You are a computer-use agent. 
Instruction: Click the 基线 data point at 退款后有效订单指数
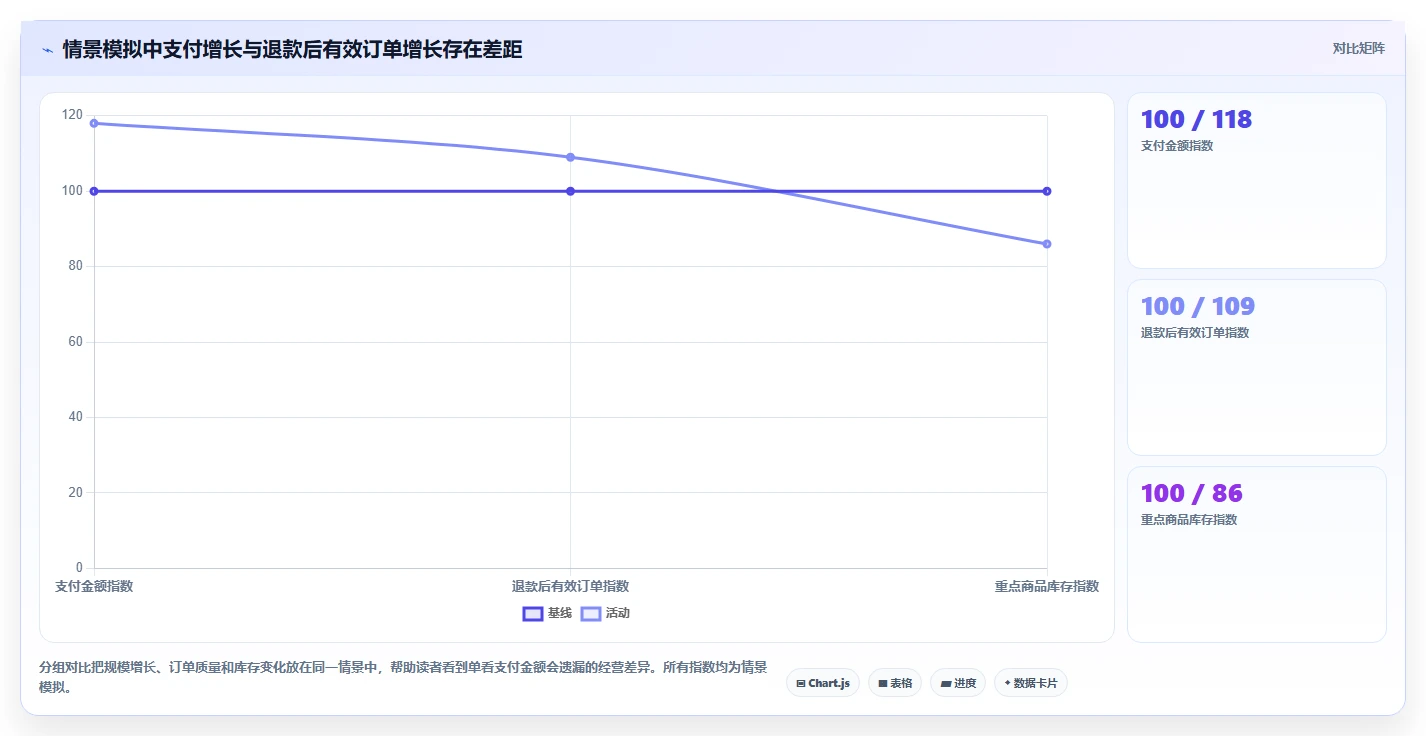pos(570,191)
